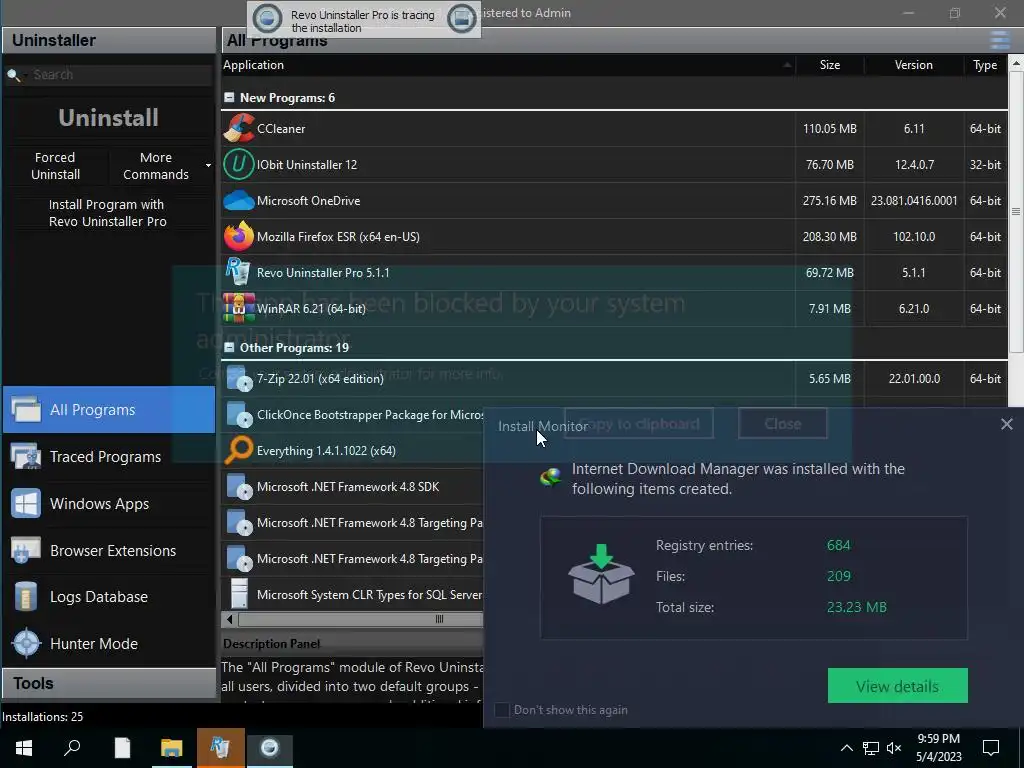Open File Explorer from taskbar
The width and height of the screenshot is (1024, 768).
coord(171,748)
